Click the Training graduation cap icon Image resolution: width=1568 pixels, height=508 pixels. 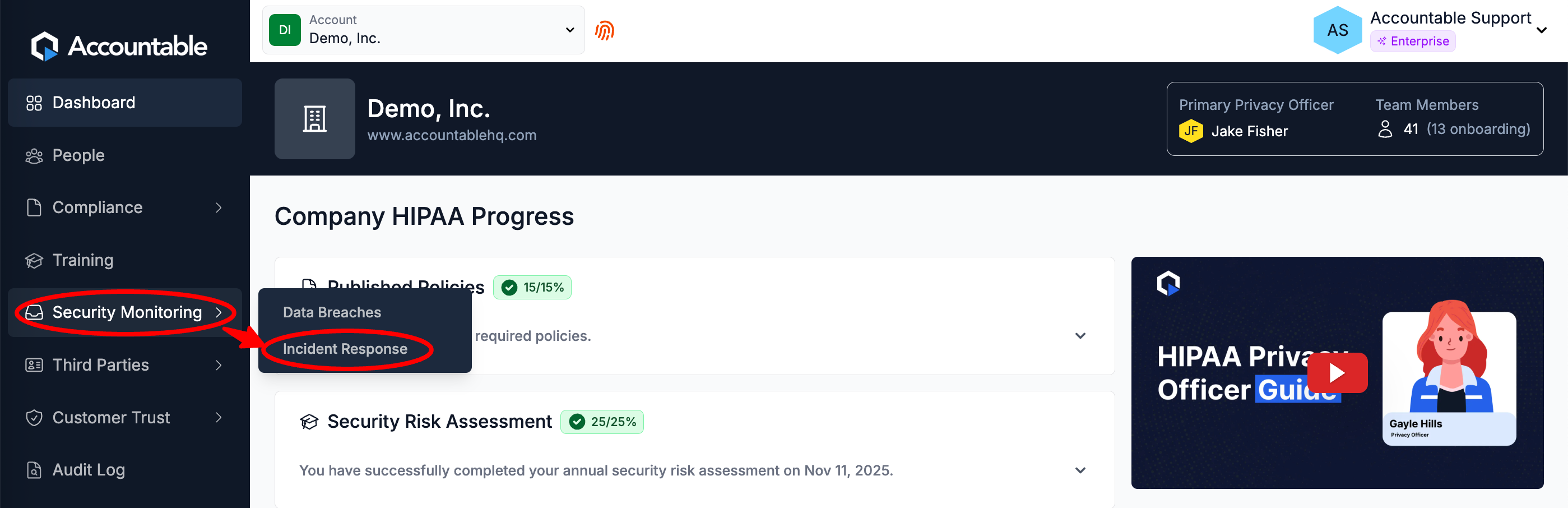pyautogui.click(x=34, y=261)
